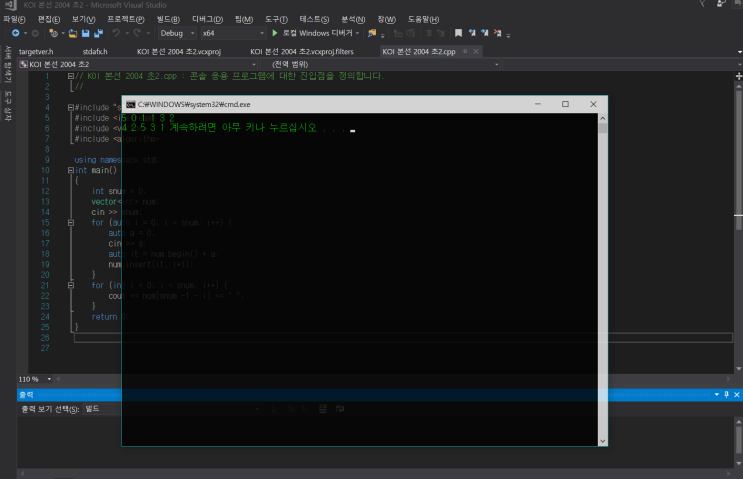
Task: Open the undo history dropdown arrow
Action: (x=127, y=33)
